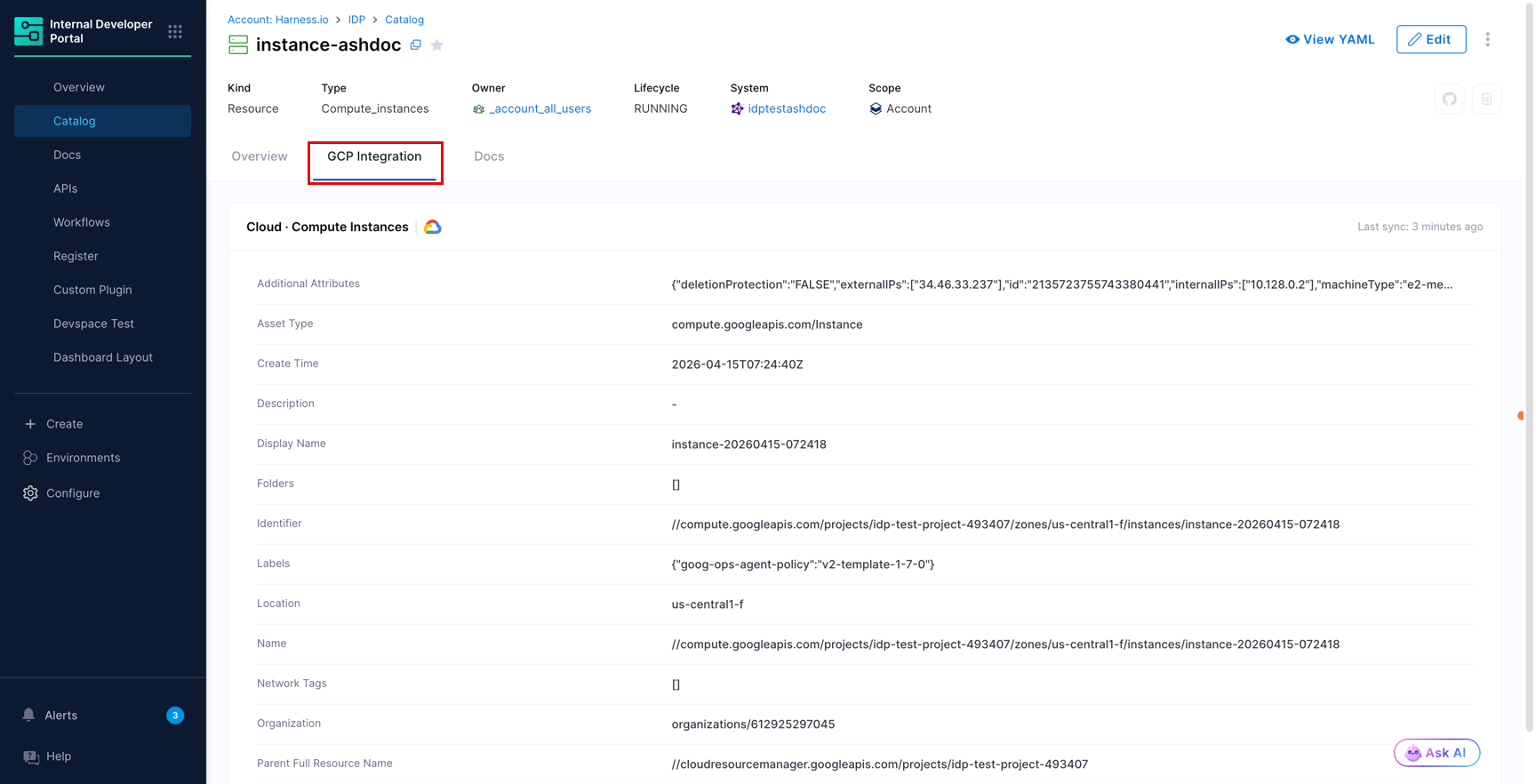Click the document icon beside GitHub
Screen dimensions: 1536x784
(1486, 100)
